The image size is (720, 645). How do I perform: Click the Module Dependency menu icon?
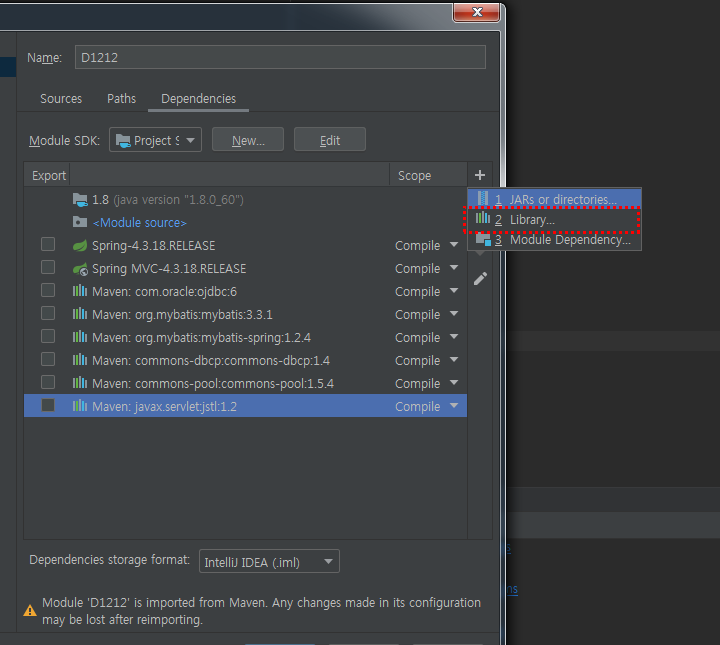[484, 239]
